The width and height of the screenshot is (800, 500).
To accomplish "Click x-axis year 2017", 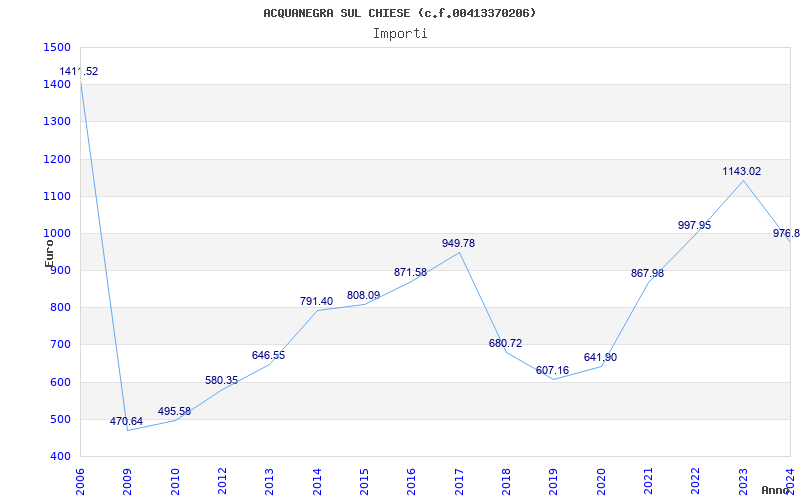I will [x=459, y=482].
